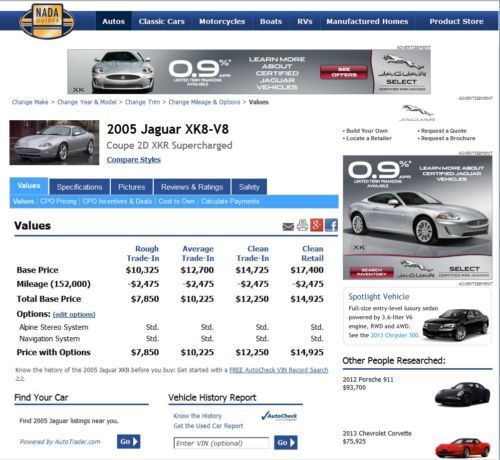Click the AutoCheck logo
Screen dimensions: 500x460
point(279,416)
